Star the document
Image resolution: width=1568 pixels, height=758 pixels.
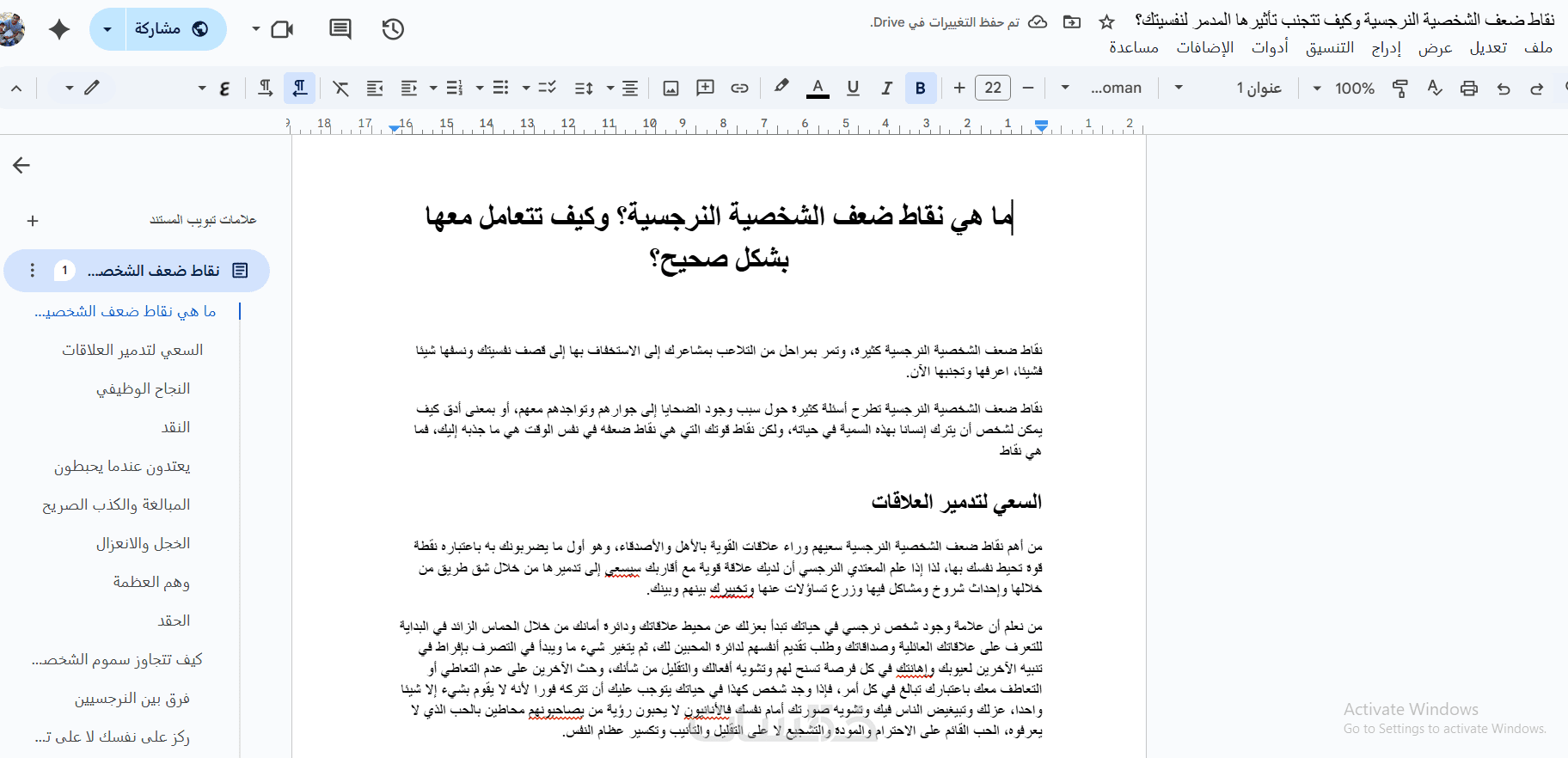(1107, 21)
